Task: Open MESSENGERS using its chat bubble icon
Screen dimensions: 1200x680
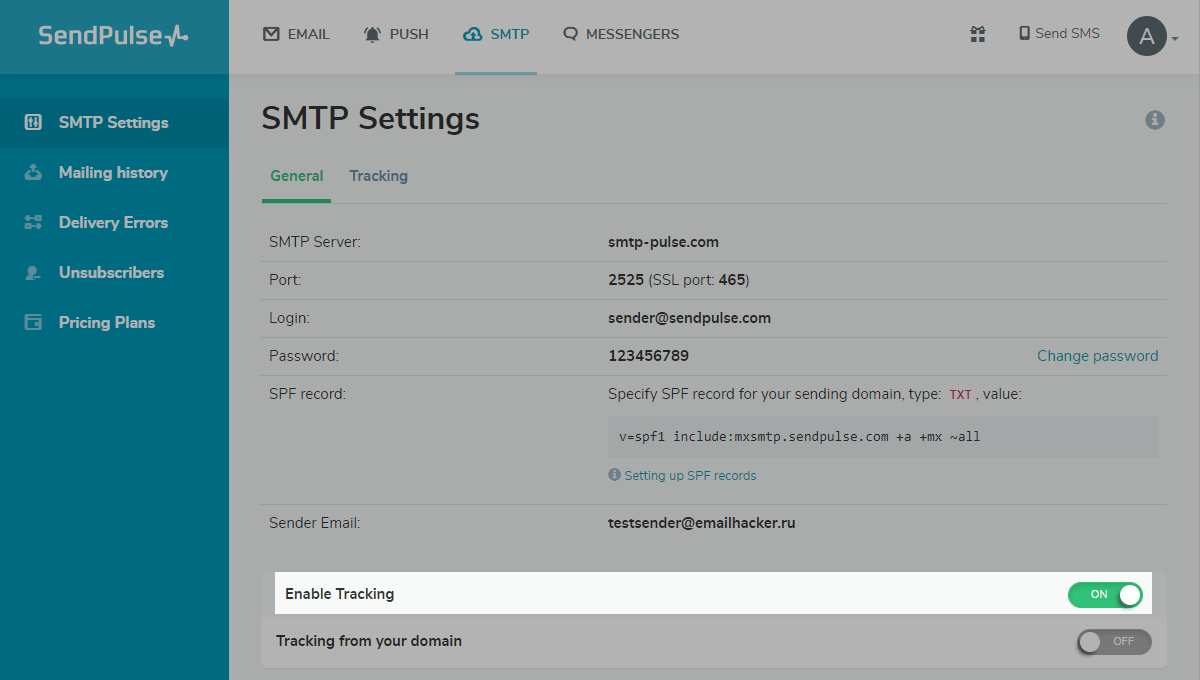Action: click(571, 33)
